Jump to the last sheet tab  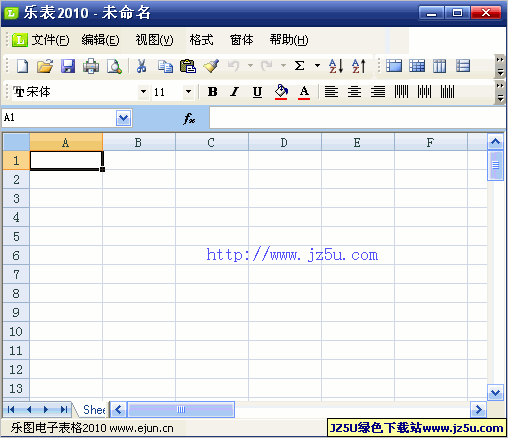[64, 410]
